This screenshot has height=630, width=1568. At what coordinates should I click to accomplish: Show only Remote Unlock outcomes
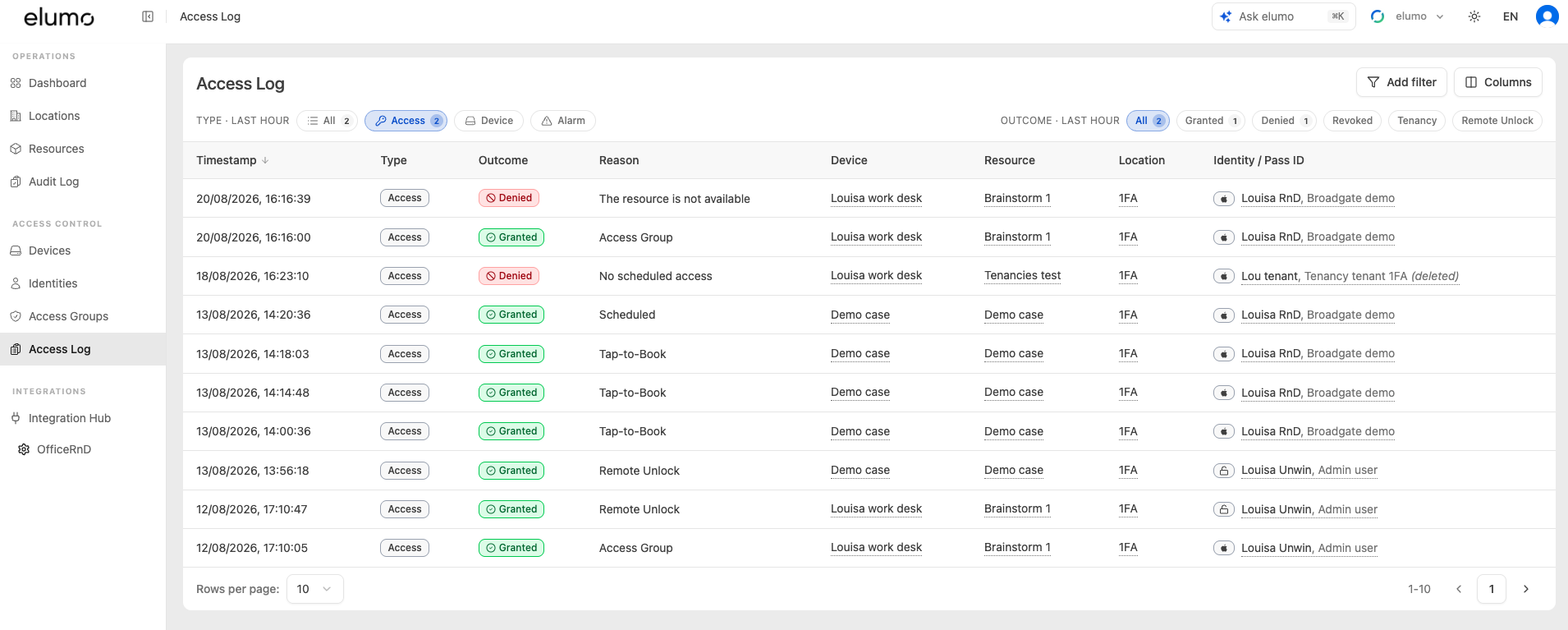pos(1497,121)
